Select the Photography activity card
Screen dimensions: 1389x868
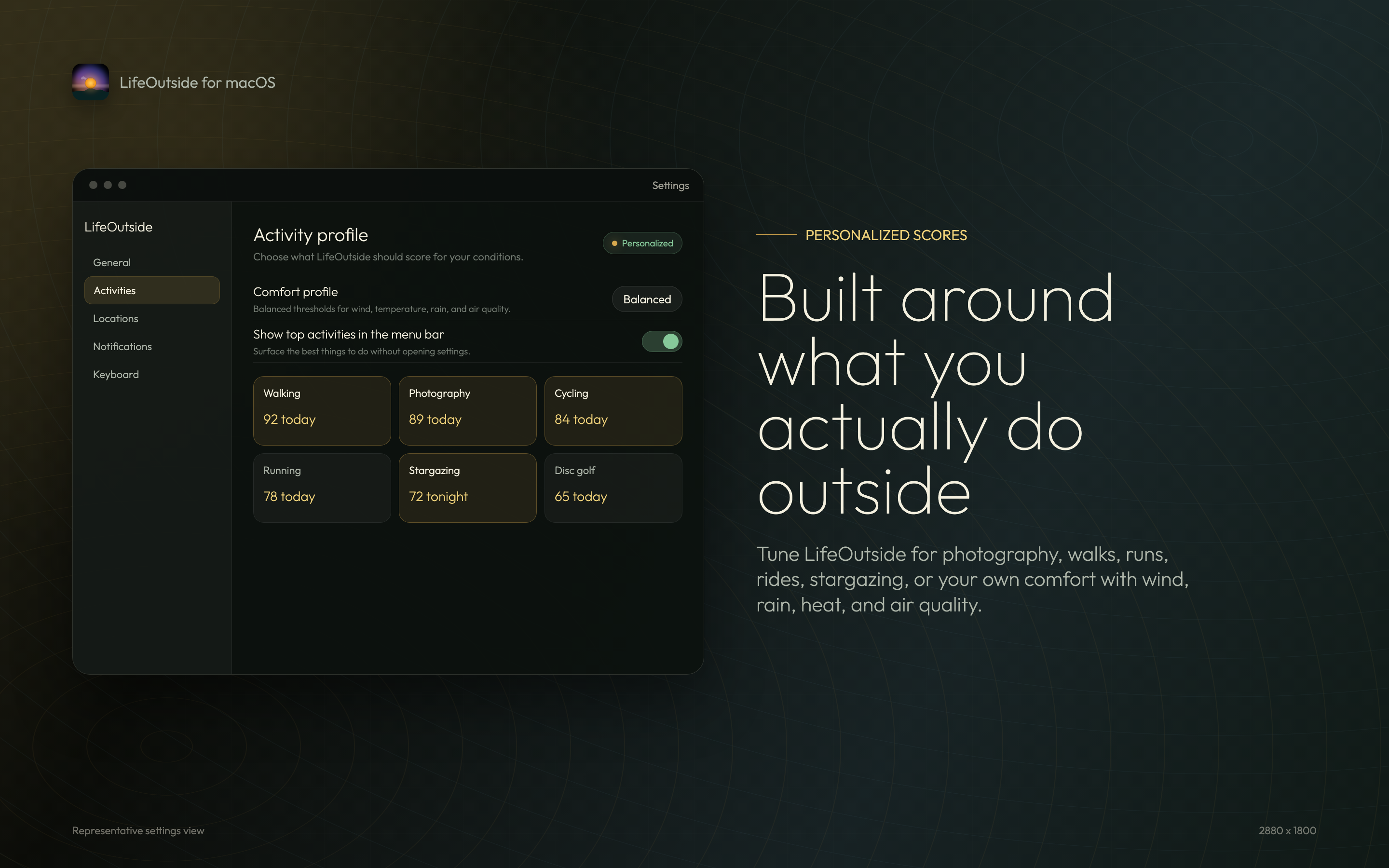[x=468, y=410]
